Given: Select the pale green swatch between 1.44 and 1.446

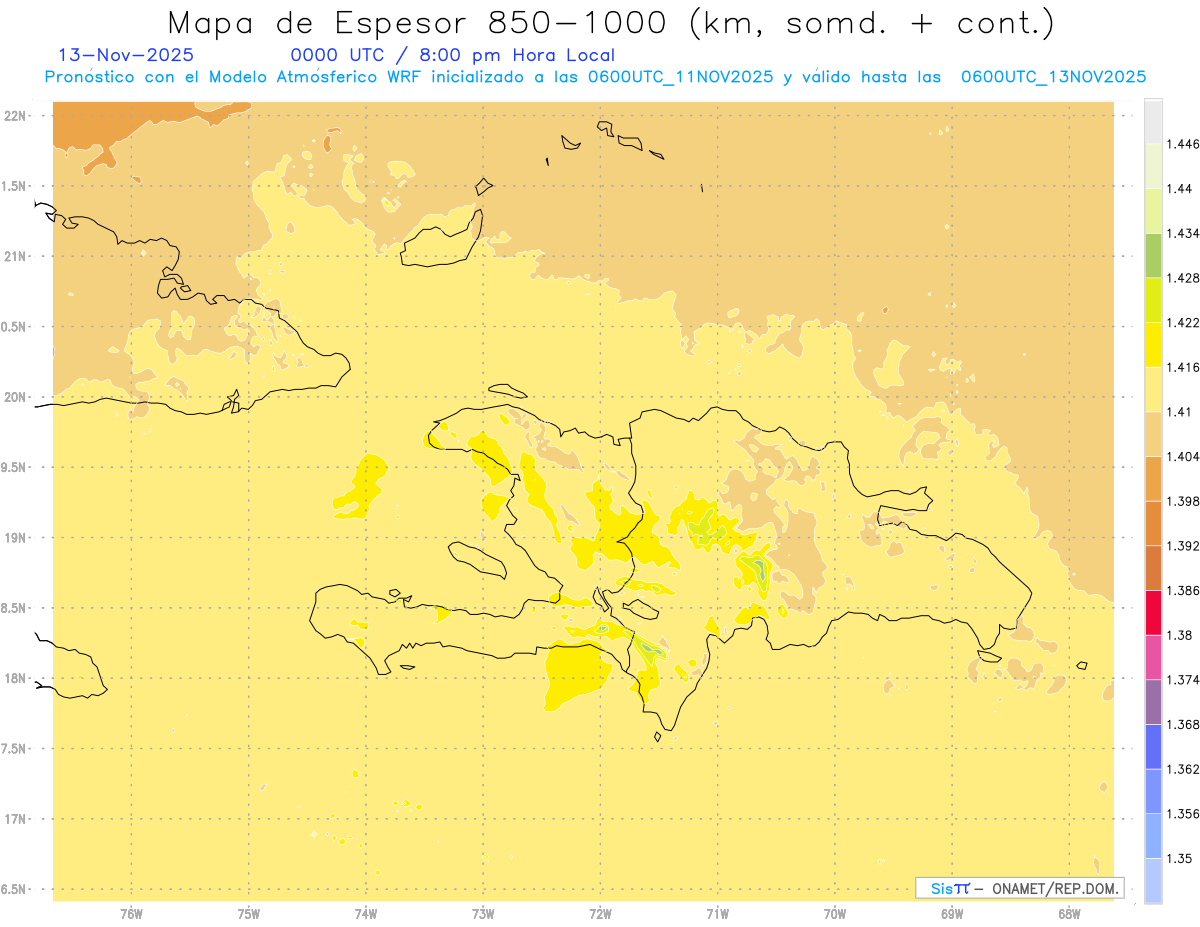Looking at the screenshot, I should pyautogui.click(x=1153, y=166).
